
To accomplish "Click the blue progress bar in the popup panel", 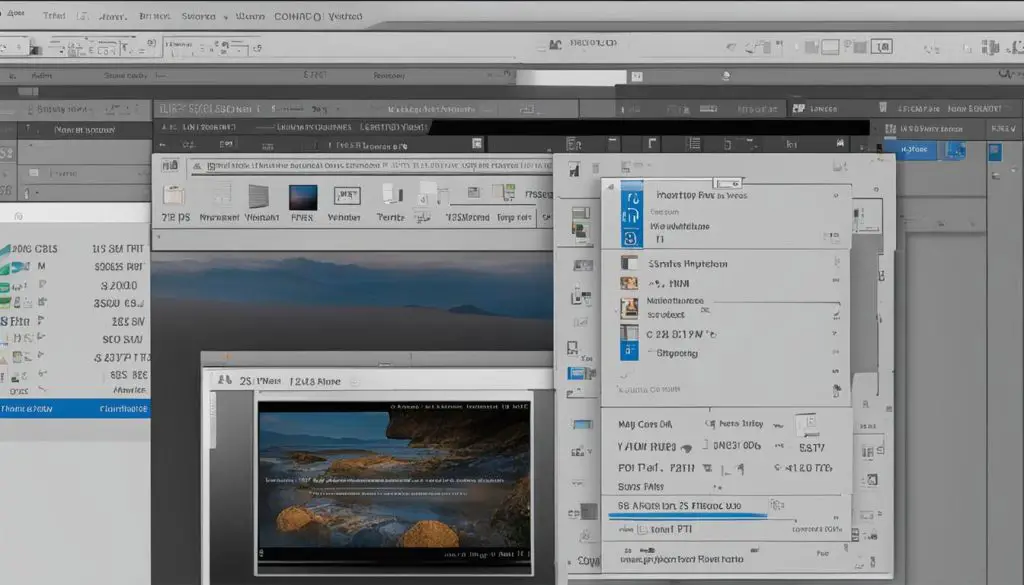I will (x=688, y=516).
